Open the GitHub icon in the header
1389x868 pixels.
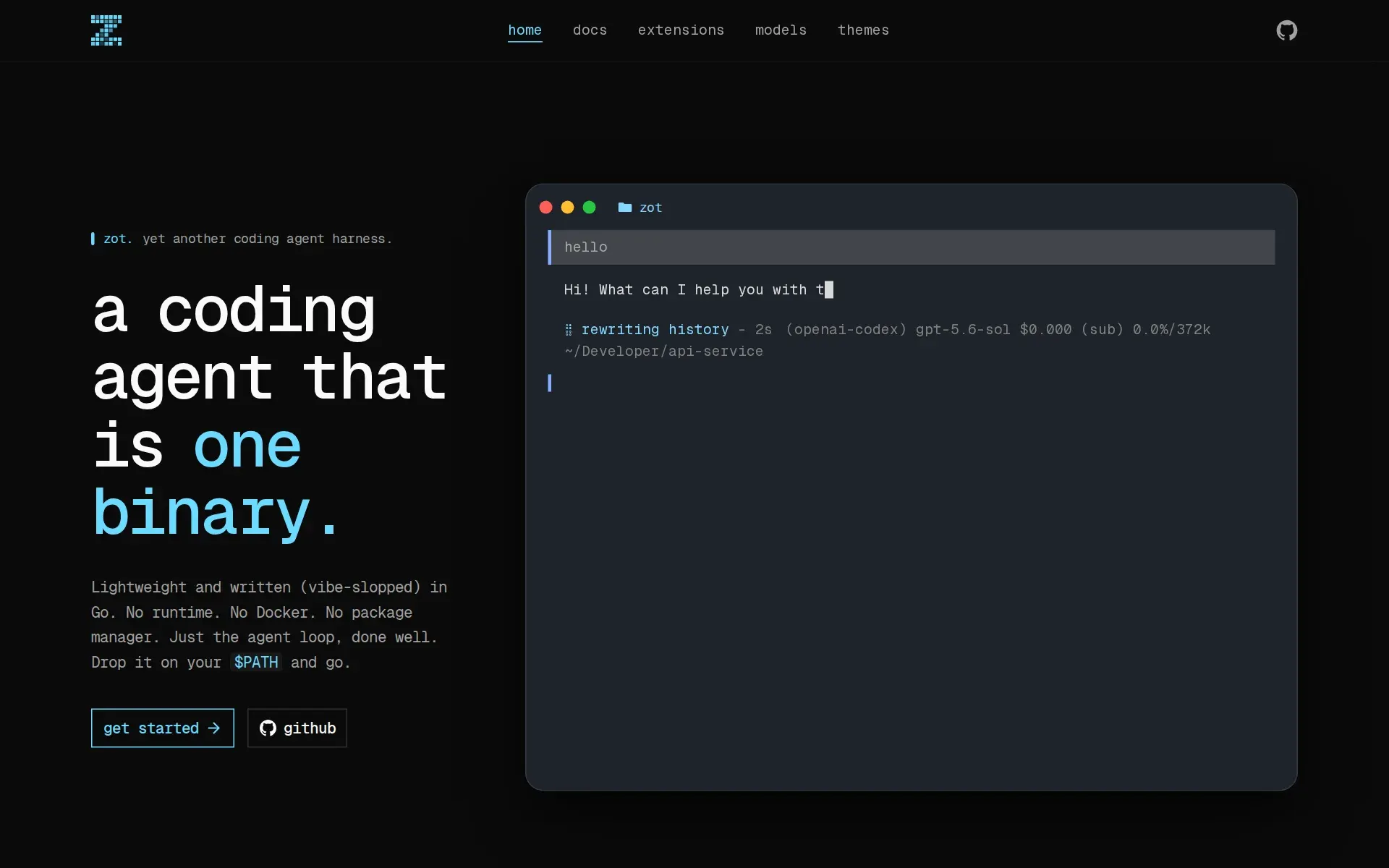pos(1286,30)
